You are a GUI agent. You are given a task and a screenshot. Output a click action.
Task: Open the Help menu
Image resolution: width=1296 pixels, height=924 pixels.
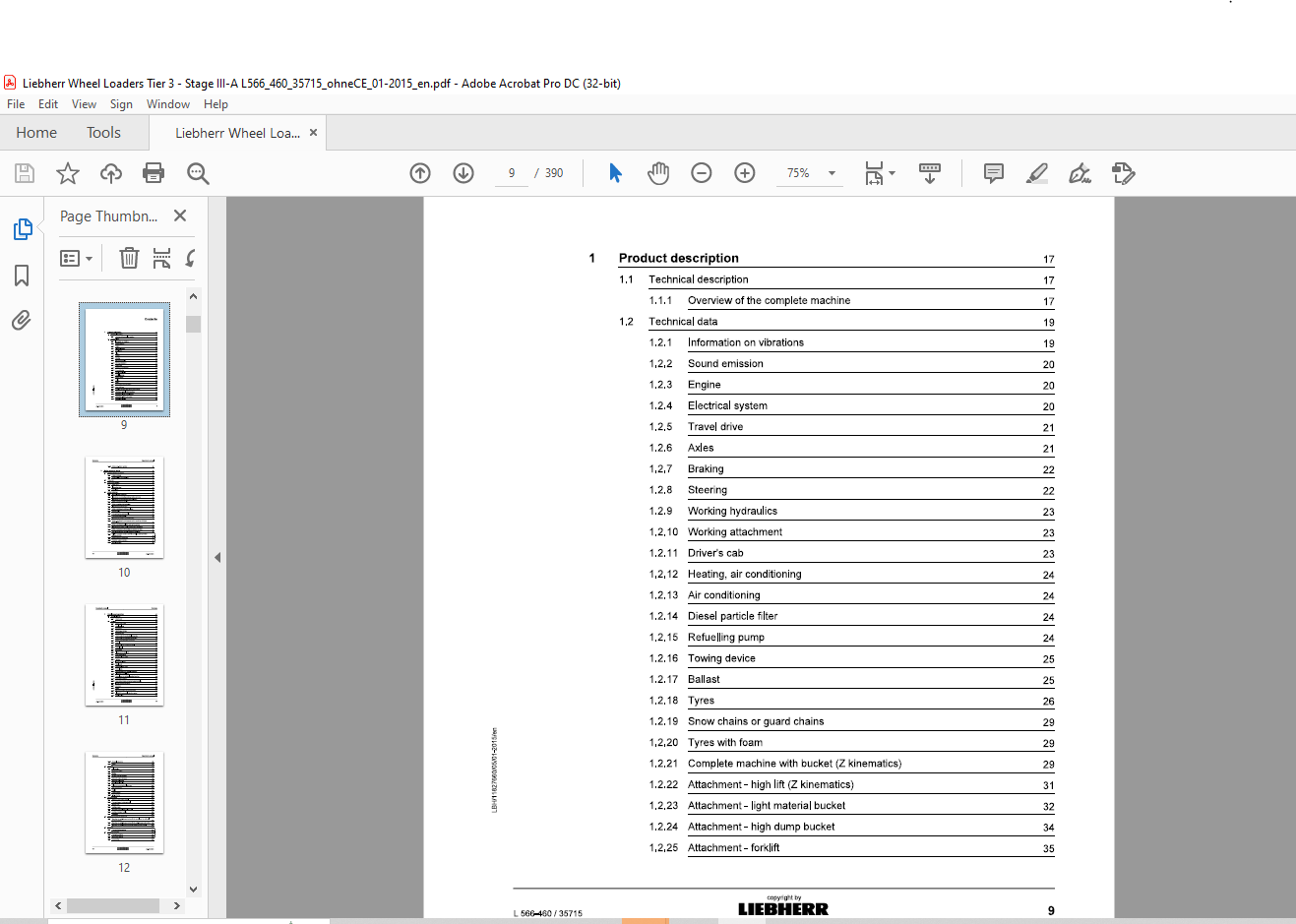[x=216, y=104]
